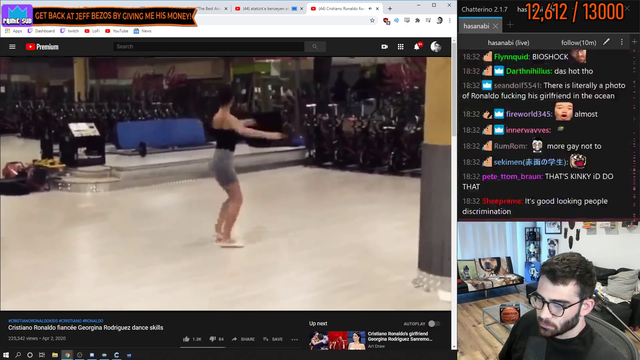Mute the Cristiano Ronaldo tab audio icon

(x=370, y=9)
